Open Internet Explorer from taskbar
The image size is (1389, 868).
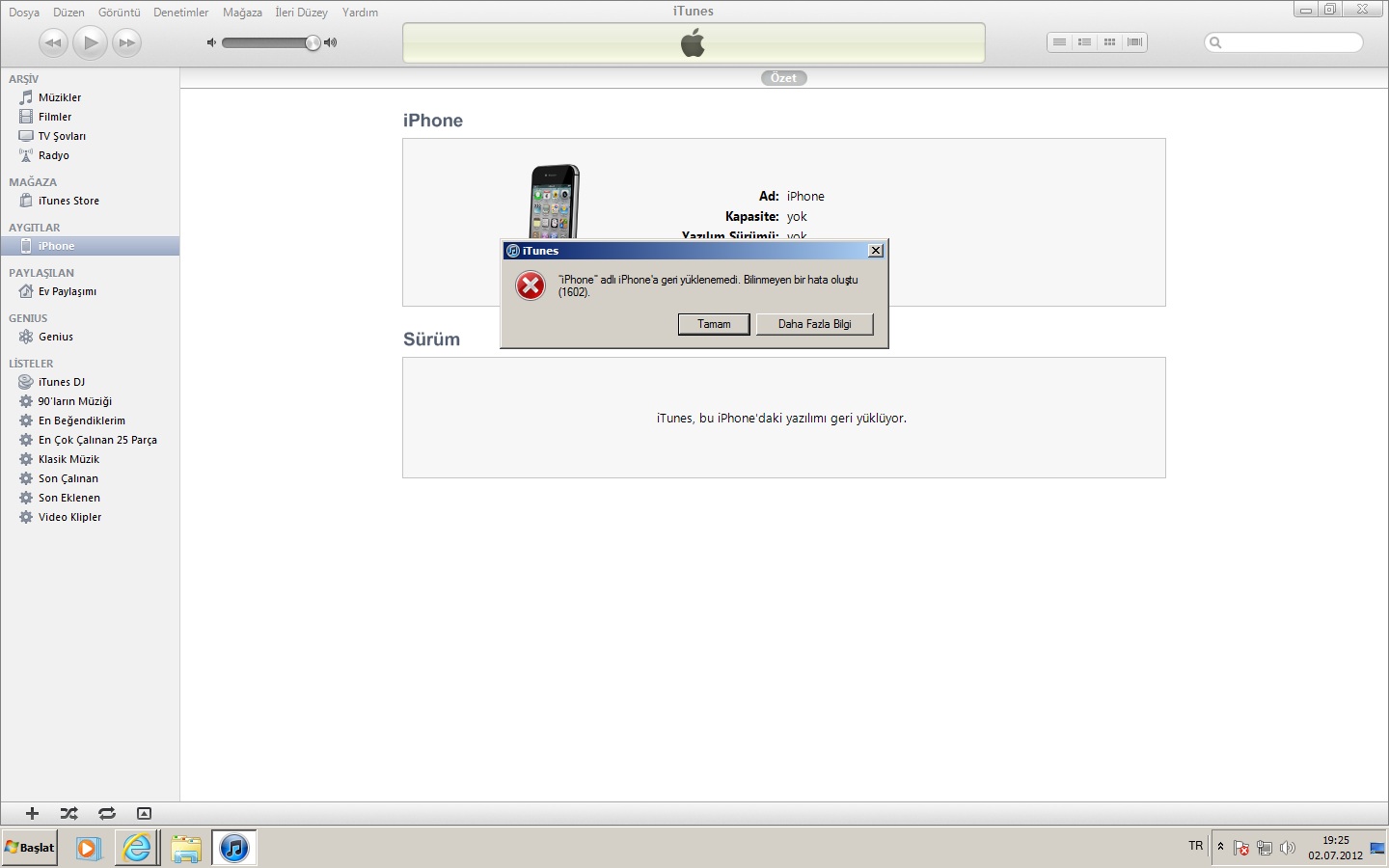coord(137,848)
